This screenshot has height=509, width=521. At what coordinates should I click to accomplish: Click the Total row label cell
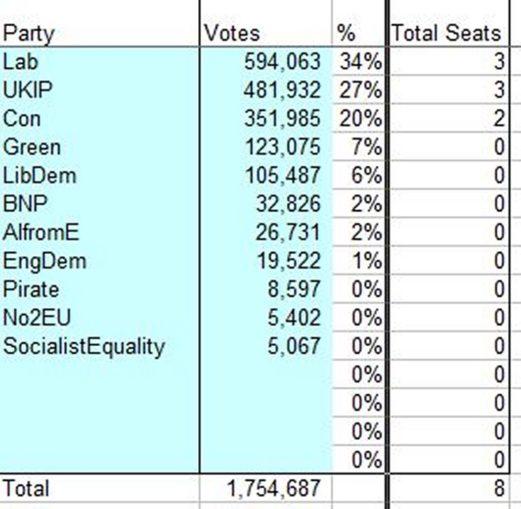click(100, 488)
